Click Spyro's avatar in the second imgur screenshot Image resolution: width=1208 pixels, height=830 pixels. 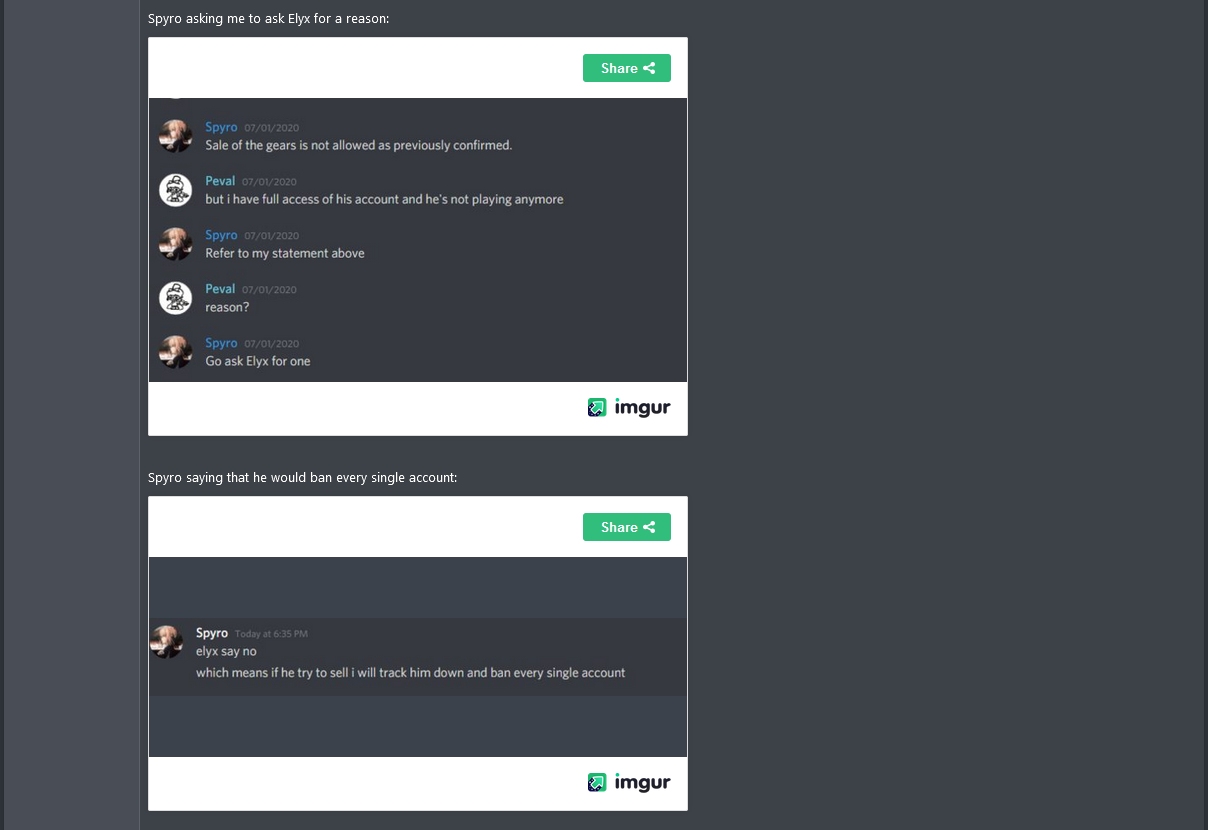tap(166, 642)
